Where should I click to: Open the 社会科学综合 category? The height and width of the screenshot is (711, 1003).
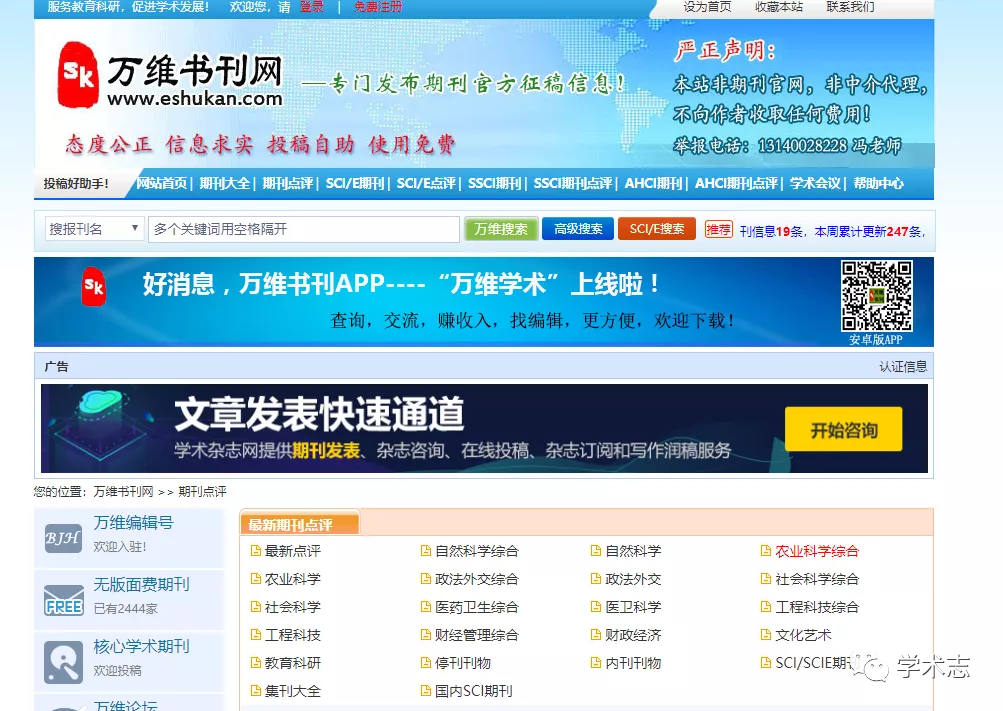[817, 579]
